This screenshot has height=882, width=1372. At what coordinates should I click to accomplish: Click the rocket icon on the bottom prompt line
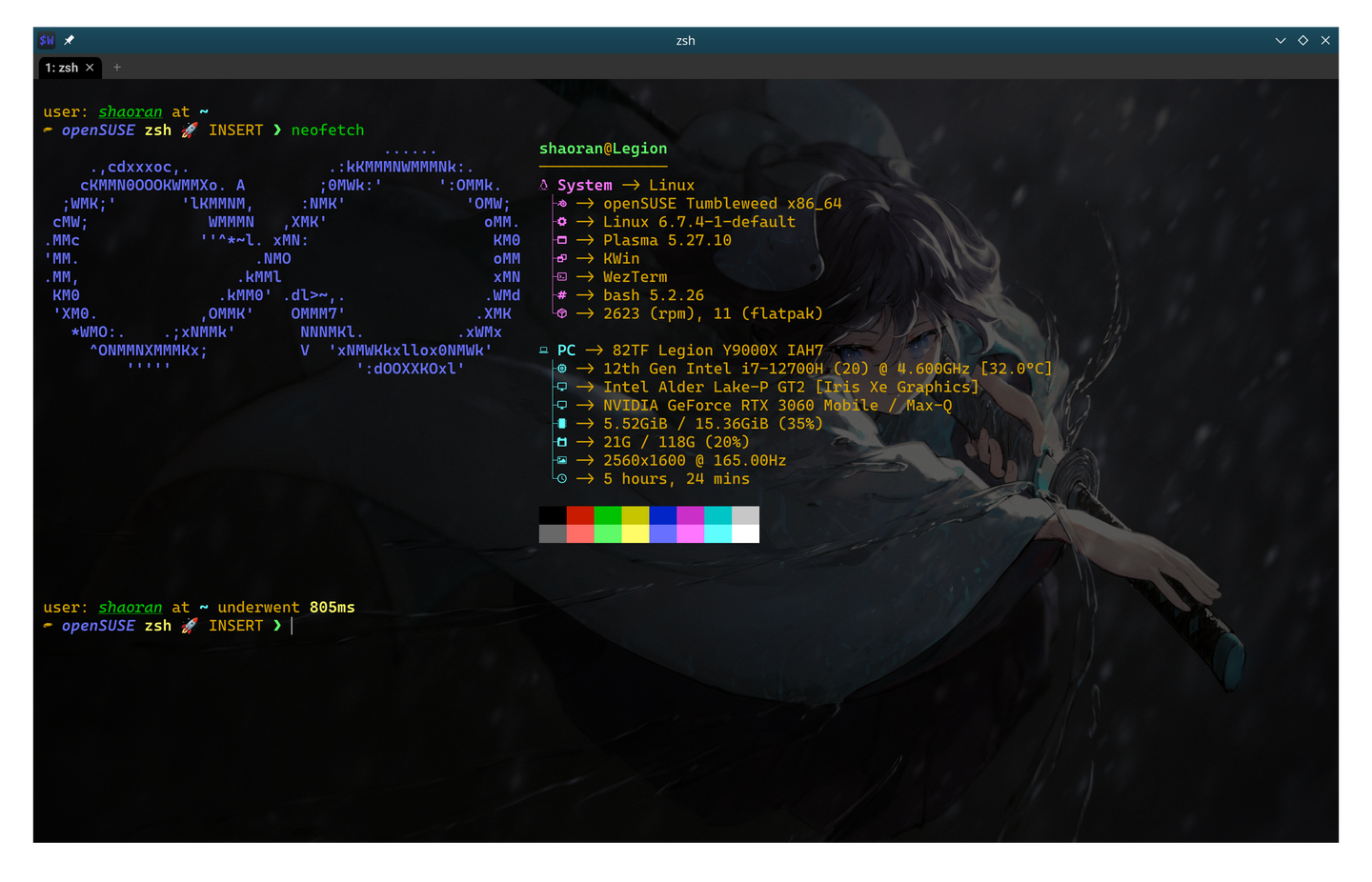pyautogui.click(x=190, y=626)
